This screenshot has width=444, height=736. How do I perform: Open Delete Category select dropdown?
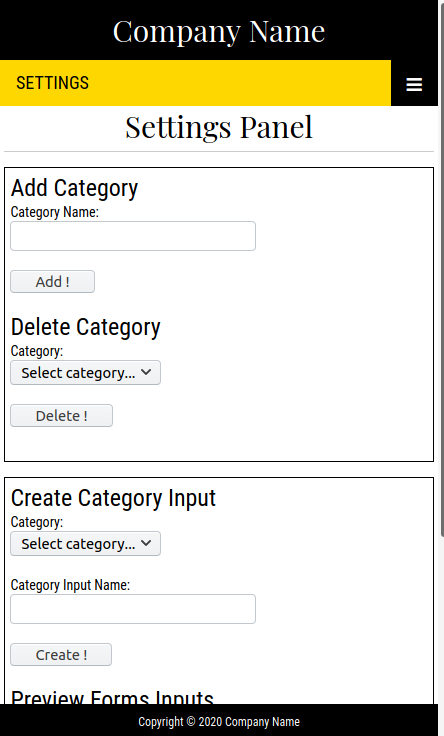tap(85, 373)
